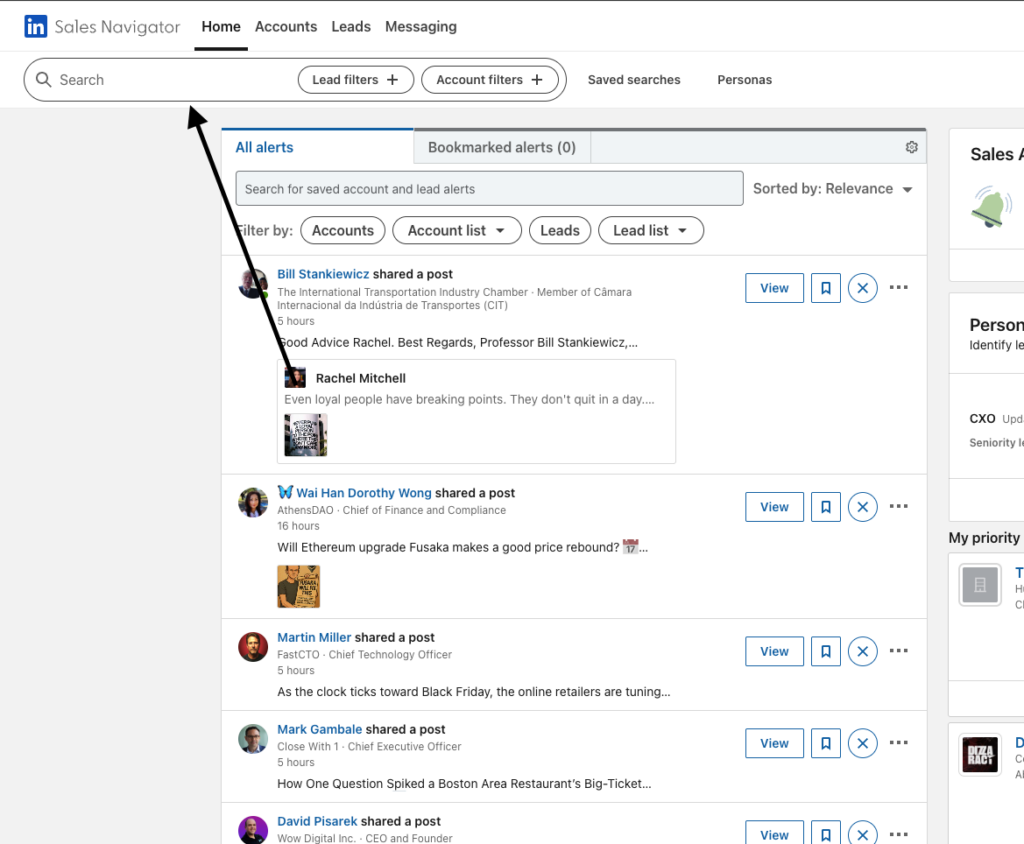The image size is (1024, 844).
Task: Open the Accounts menu in top navigation
Action: click(x=286, y=27)
